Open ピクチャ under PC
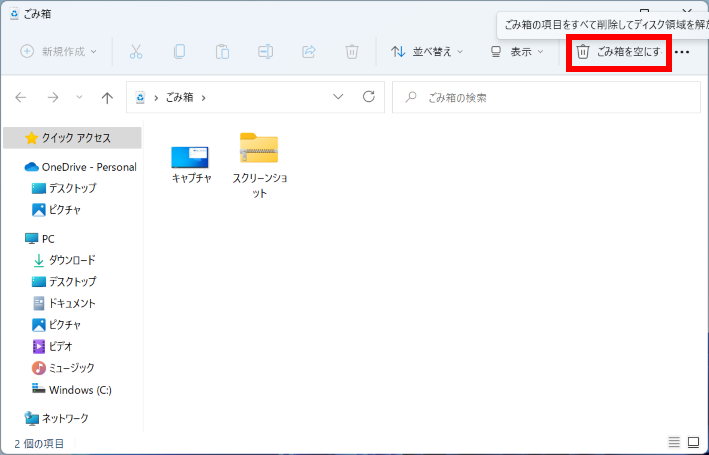709x455 pixels. 57,325
